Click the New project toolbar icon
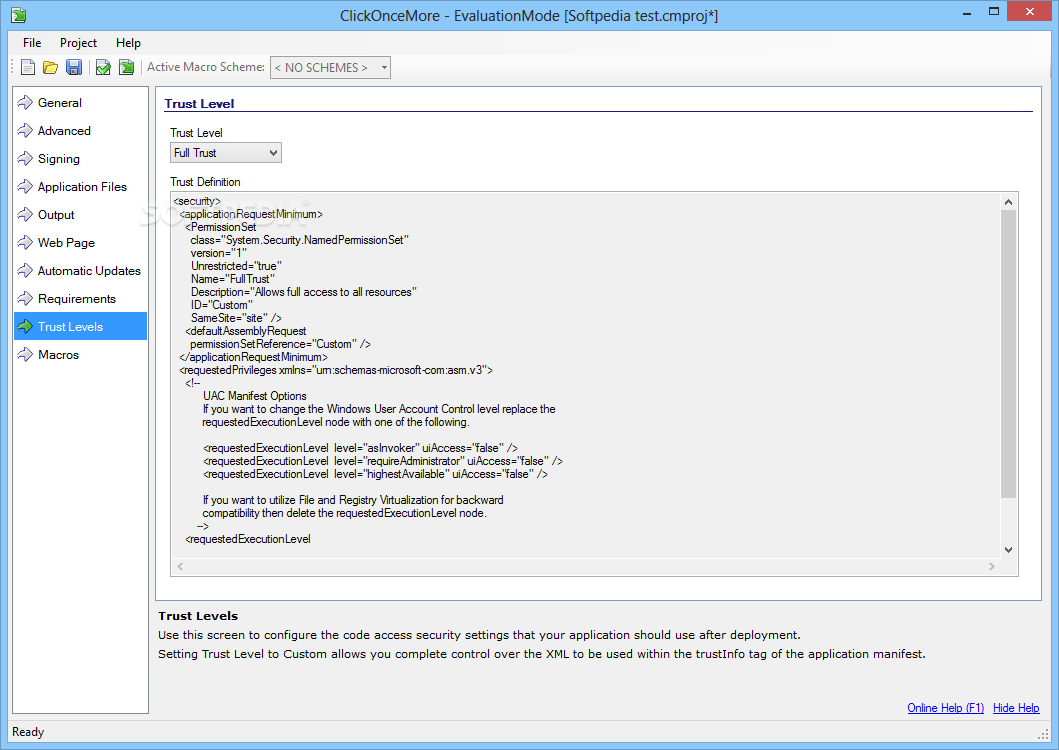This screenshot has height=750, width=1059. click(x=28, y=67)
